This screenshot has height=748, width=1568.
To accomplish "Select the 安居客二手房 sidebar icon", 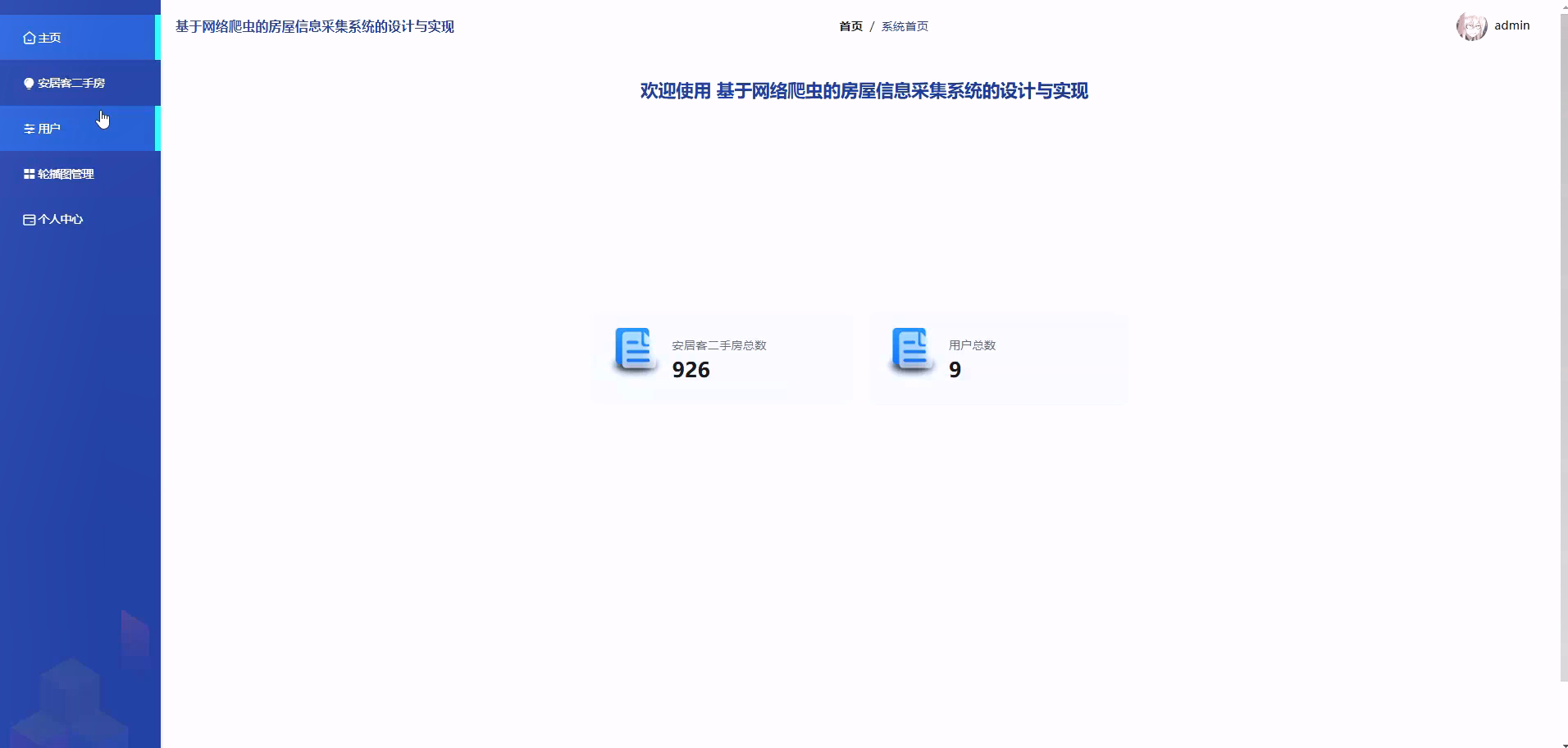I will tap(28, 83).
